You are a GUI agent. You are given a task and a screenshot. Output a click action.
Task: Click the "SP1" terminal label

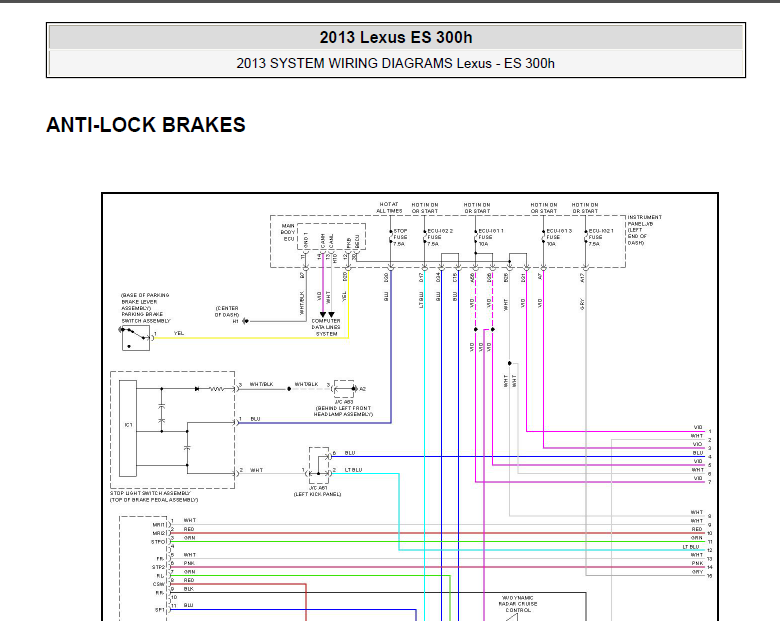click(160, 610)
